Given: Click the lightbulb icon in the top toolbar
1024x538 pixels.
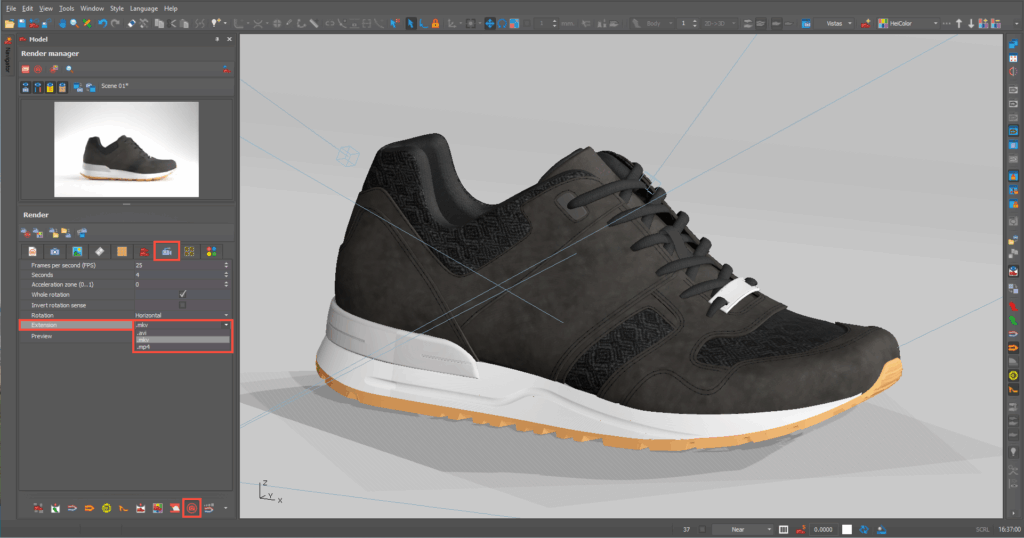Looking at the screenshot, I should (215, 23).
